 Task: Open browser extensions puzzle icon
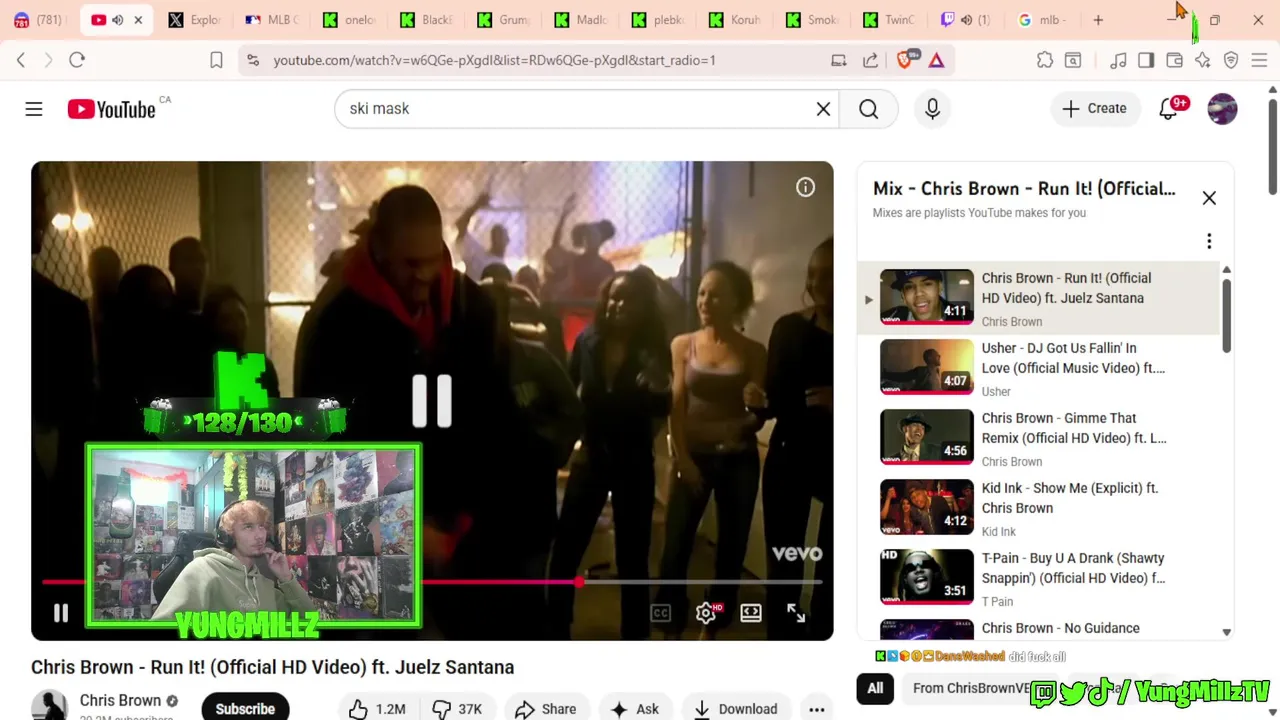(1045, 60)
